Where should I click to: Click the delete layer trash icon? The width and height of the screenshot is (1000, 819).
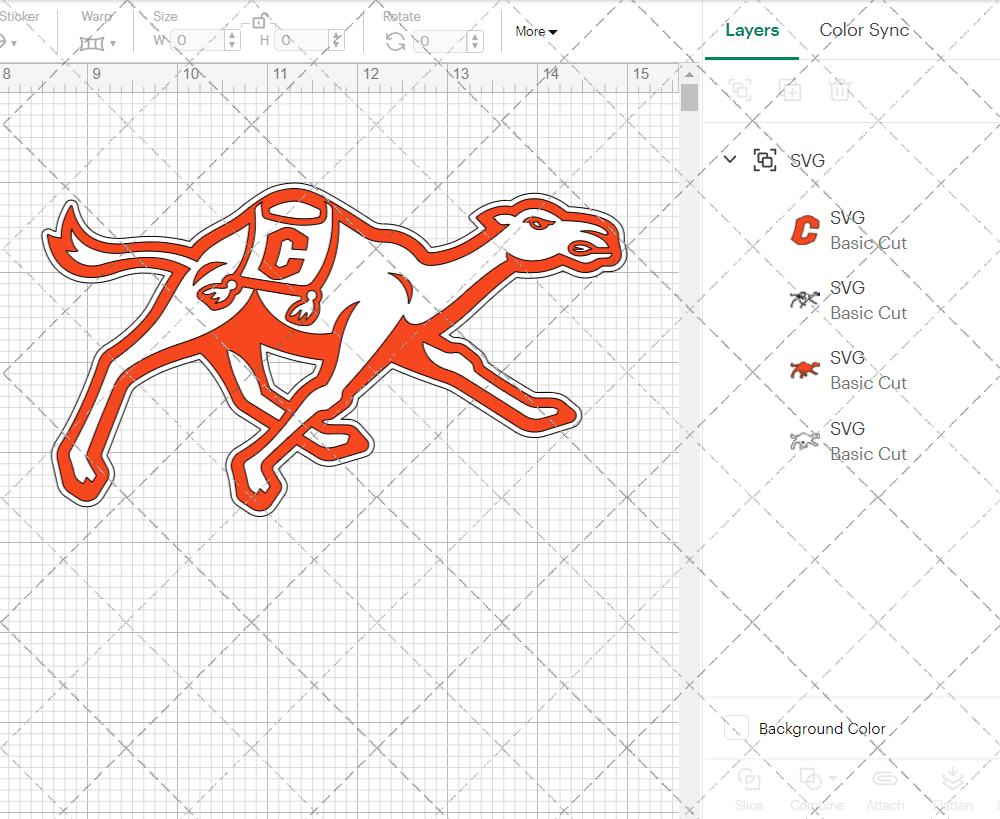(x=840, y=90)
